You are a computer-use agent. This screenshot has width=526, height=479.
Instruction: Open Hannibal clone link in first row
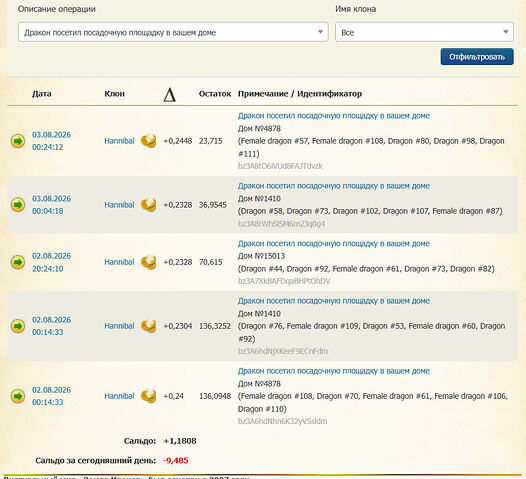(119, 141)
